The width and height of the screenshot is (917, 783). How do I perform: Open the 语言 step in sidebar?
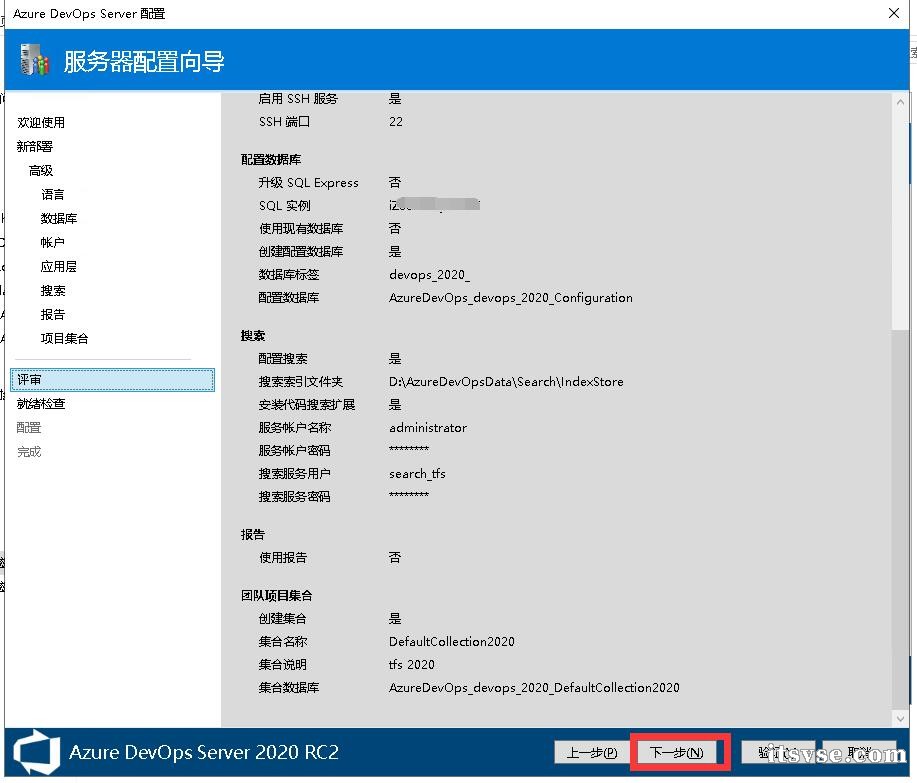pos(53,195)
